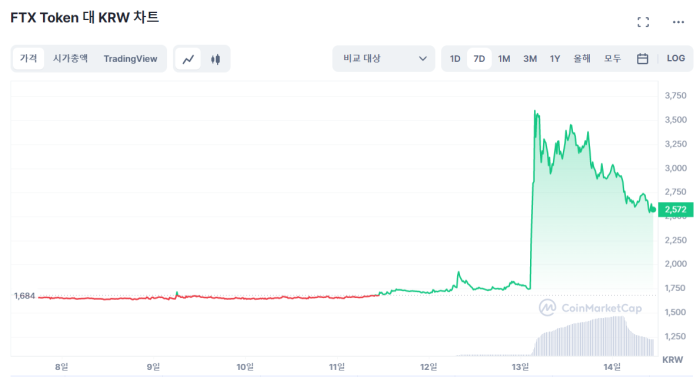Select the 1D time range
The height and width of the screenshot is (377, 700).
pos(455,59)
